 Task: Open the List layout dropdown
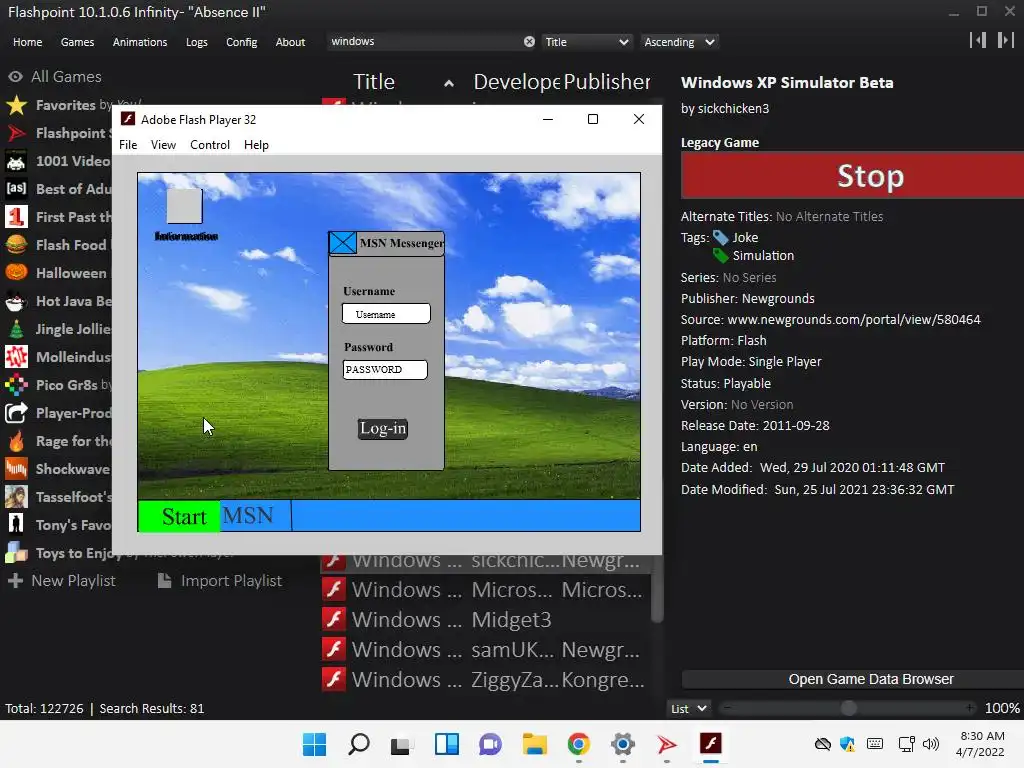click(689, 709)
